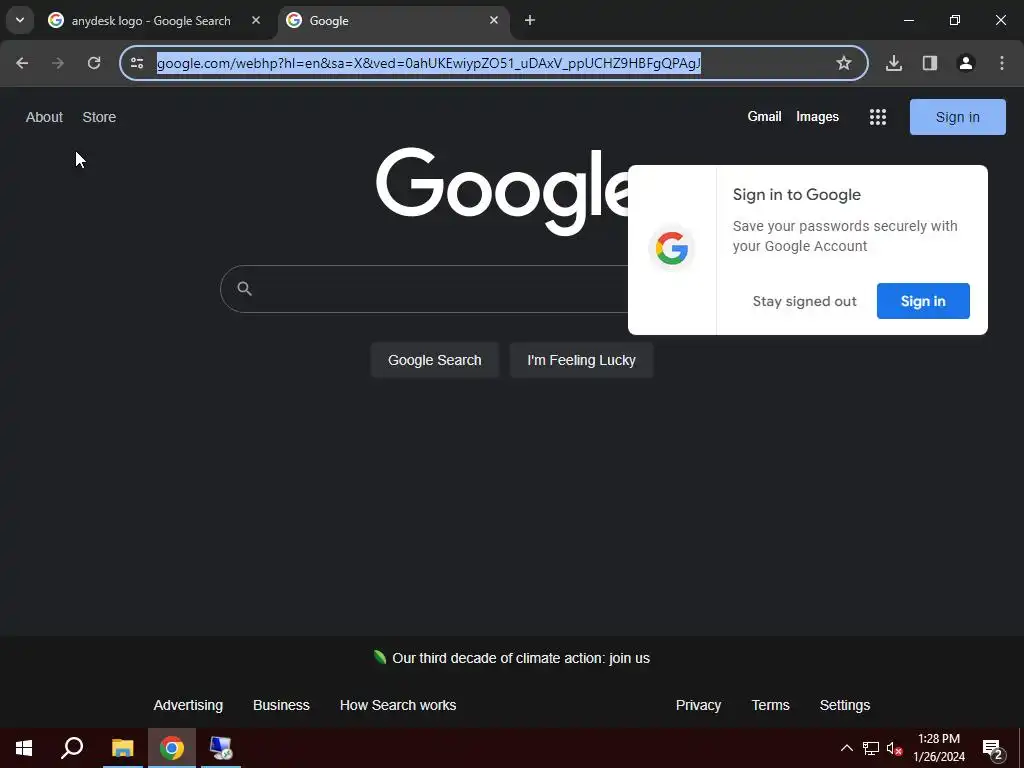Viewport: 1024px width, 768px height.
Task: Click Sign in inside the popup
Action: (923, 301)
